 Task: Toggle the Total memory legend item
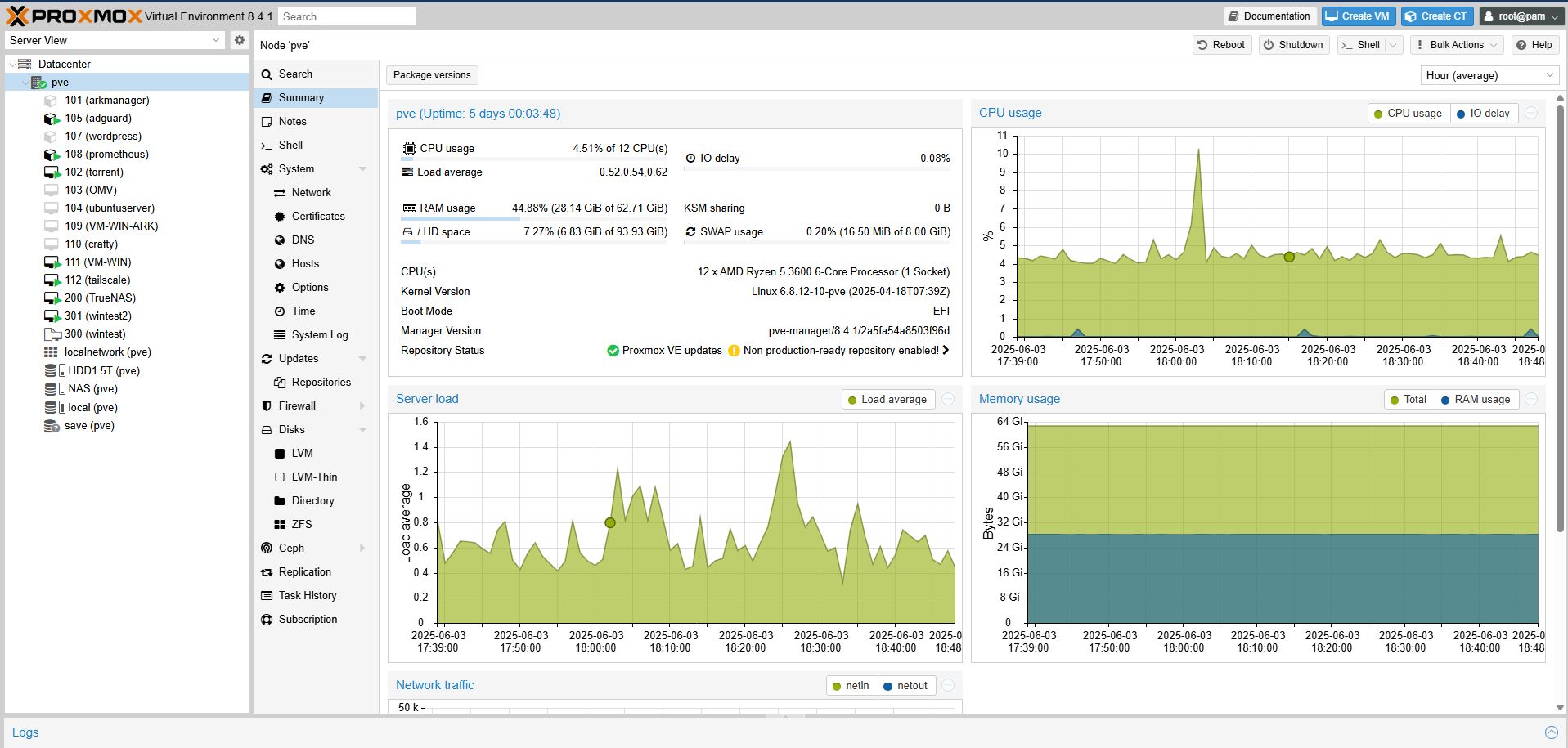click(x=1409, y=400)
